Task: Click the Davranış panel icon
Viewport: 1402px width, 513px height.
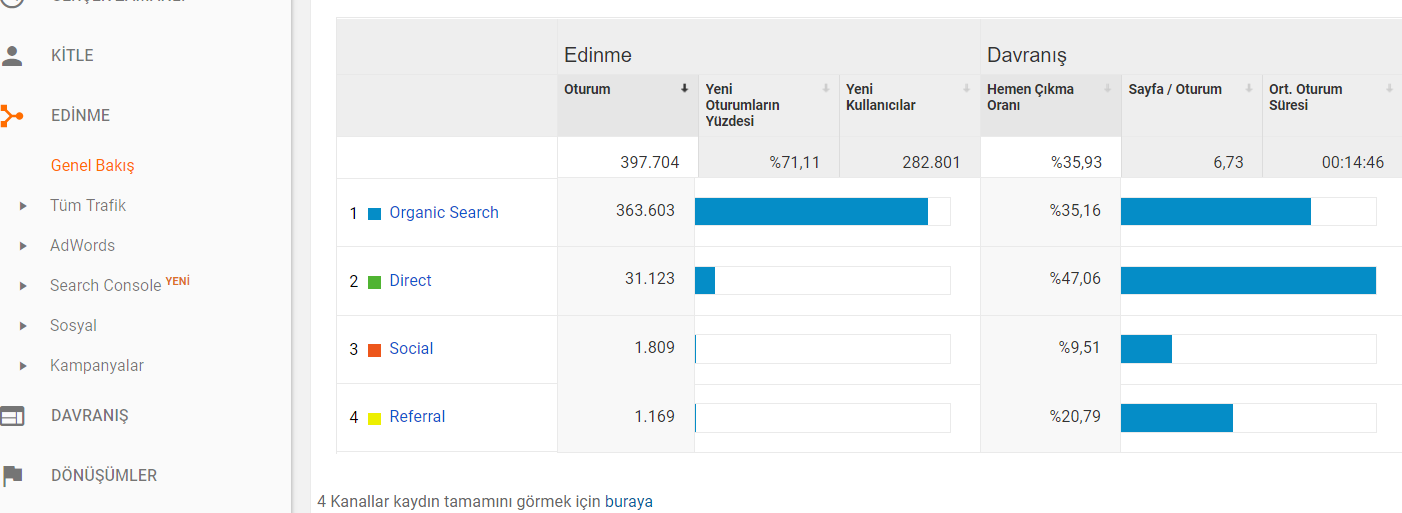Action: 12,416
